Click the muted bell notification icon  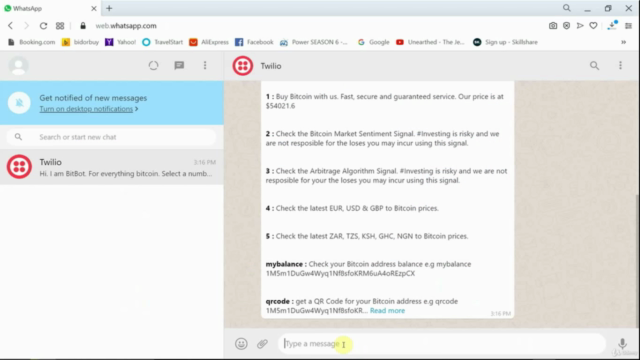[19, 103]
